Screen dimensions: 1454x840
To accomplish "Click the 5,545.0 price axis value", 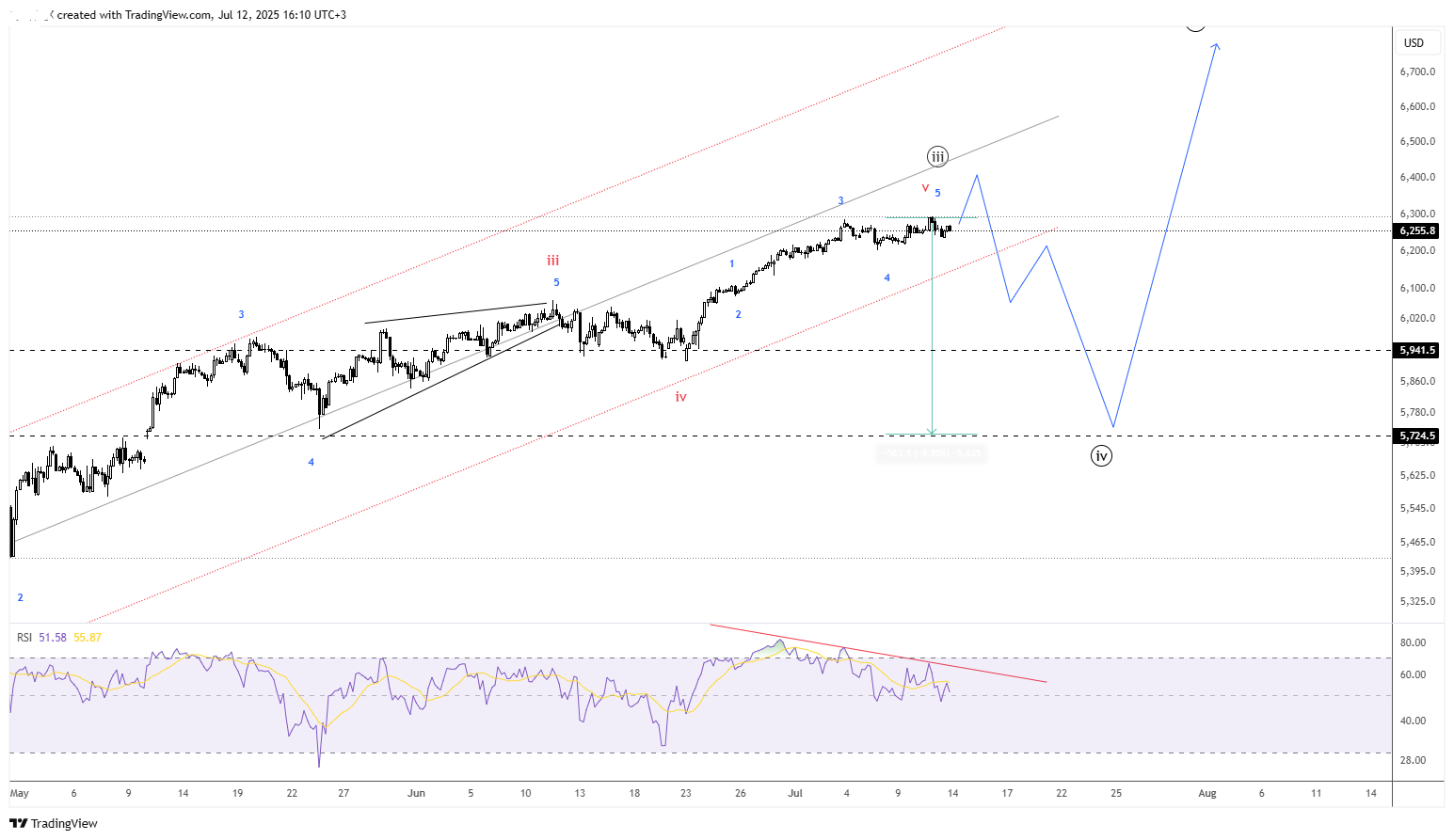I will (1417, 508).
